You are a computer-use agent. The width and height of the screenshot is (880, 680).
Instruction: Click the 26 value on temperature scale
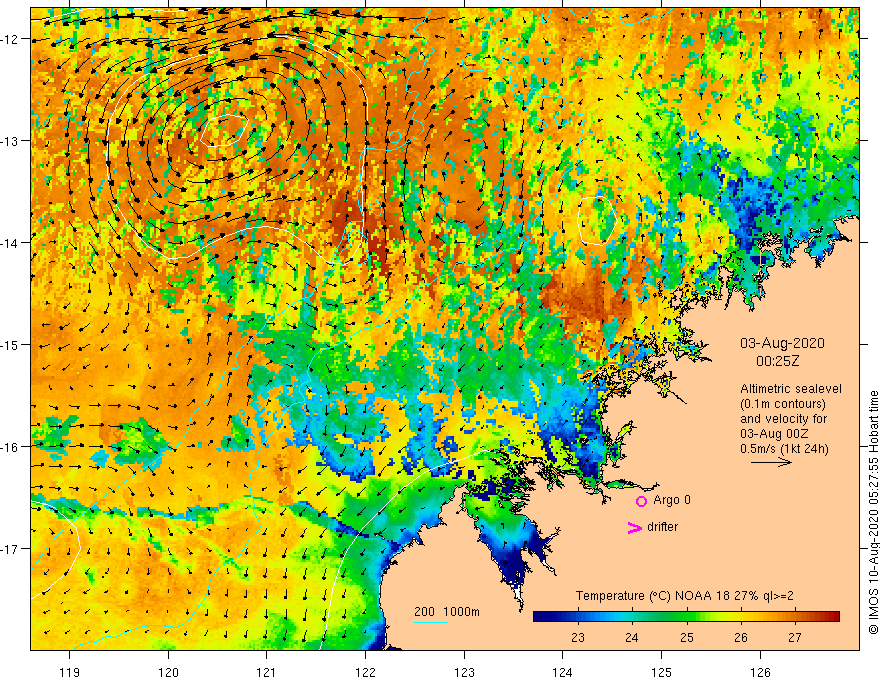[741, 638]
